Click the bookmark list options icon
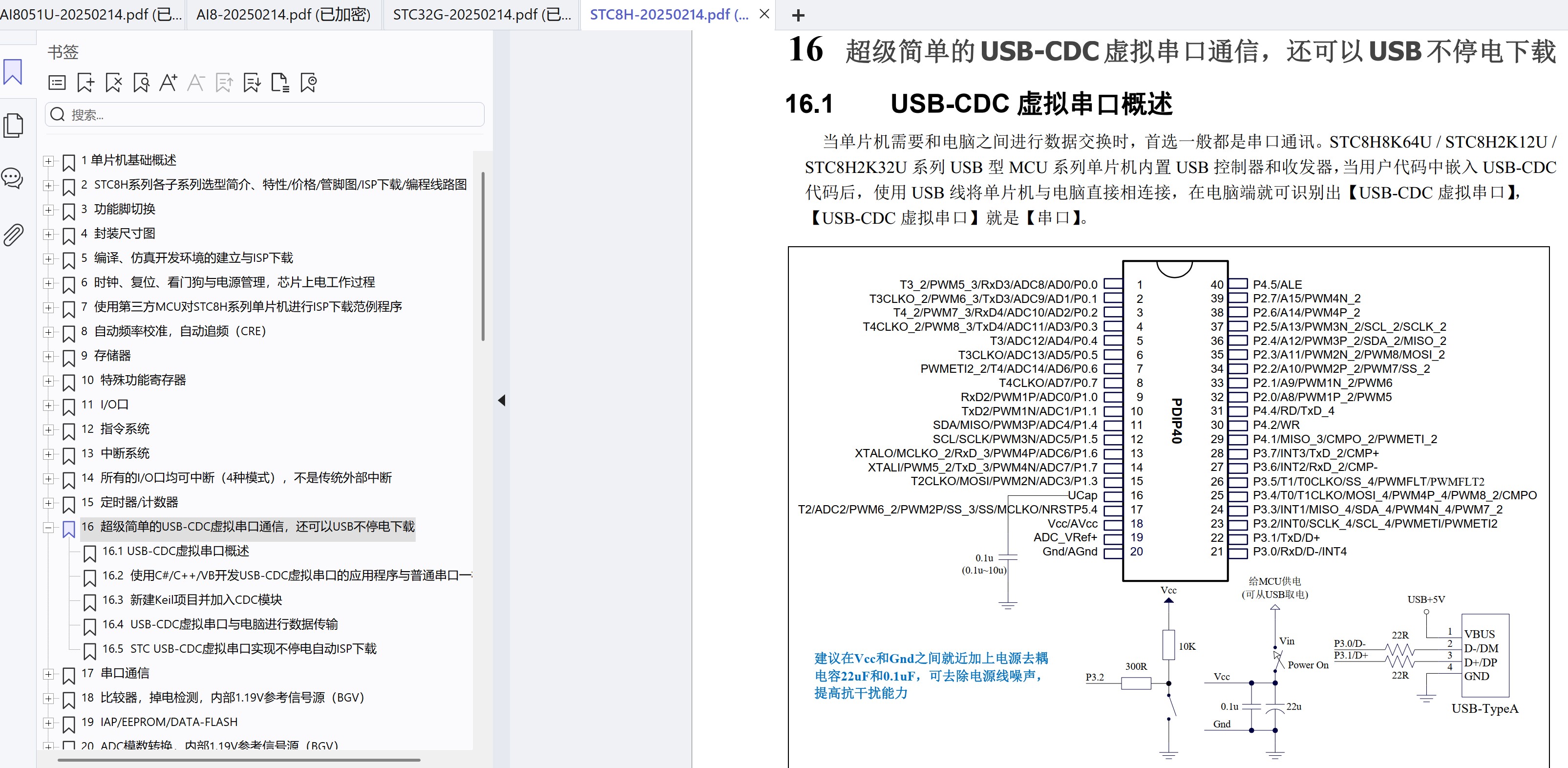 click(57, 83)
